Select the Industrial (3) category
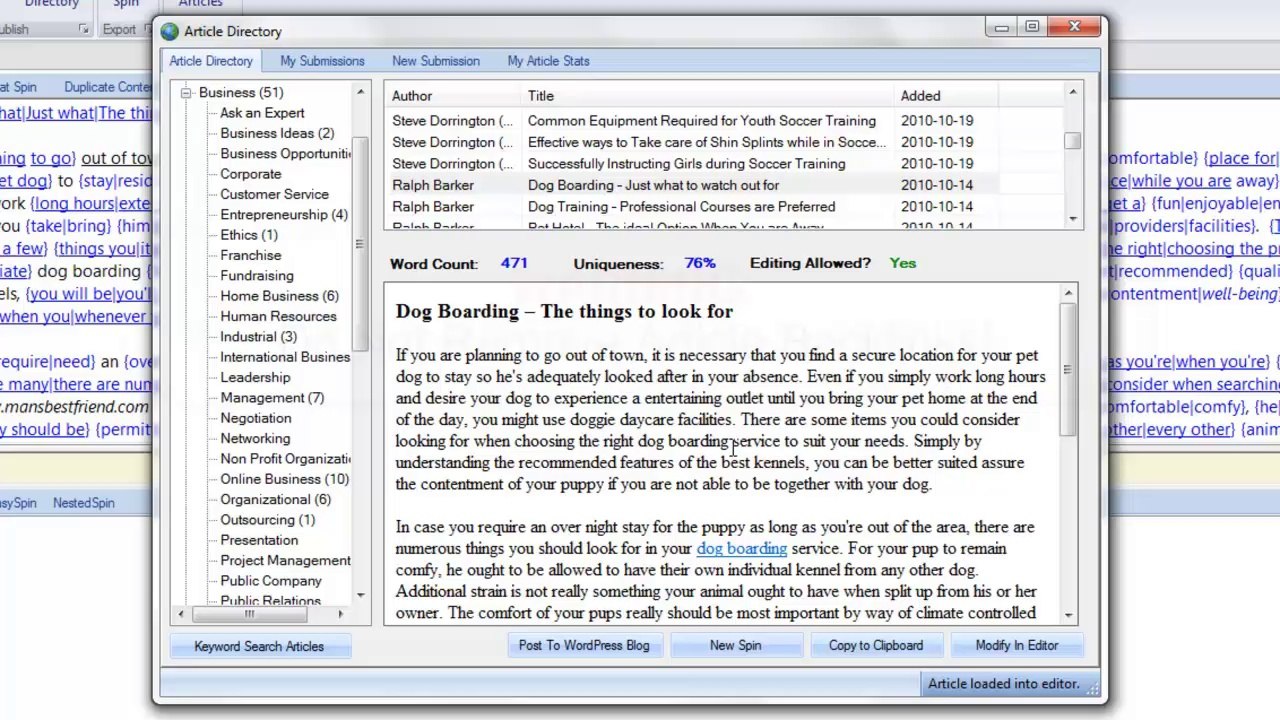1280x720 pixels. click(258, 337)
